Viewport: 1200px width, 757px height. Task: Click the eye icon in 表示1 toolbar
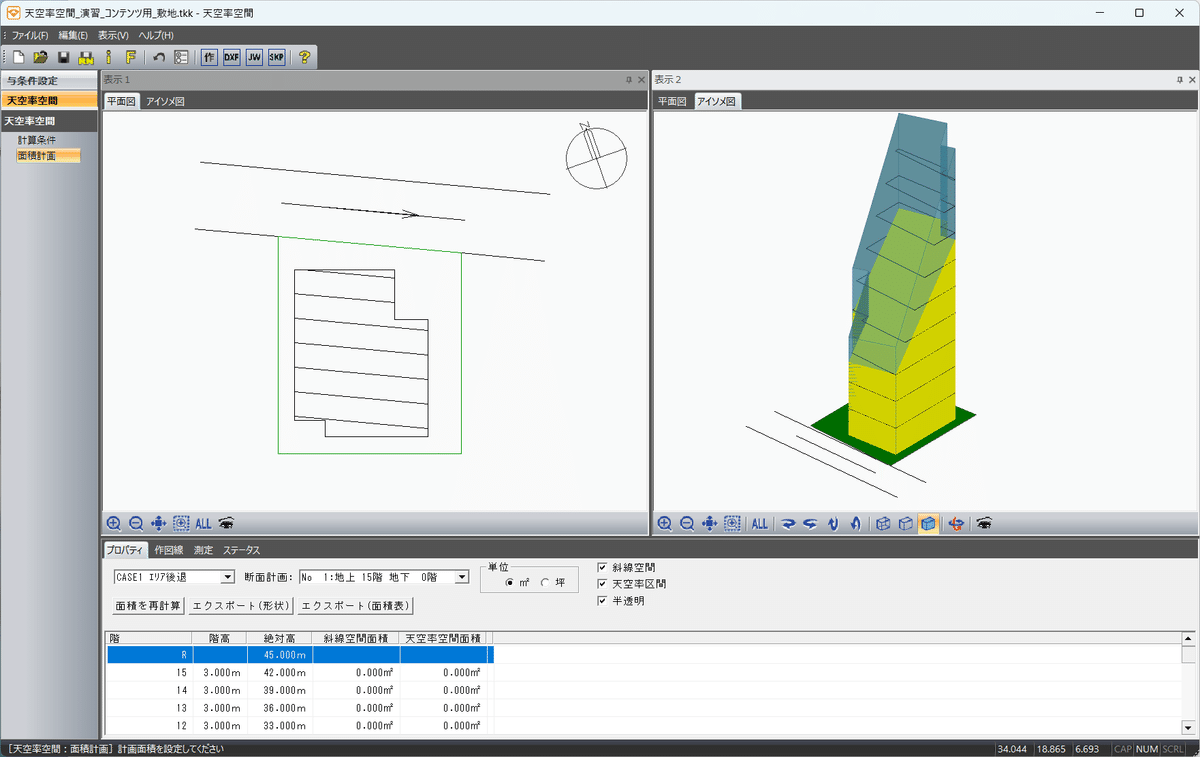[227, 523]
